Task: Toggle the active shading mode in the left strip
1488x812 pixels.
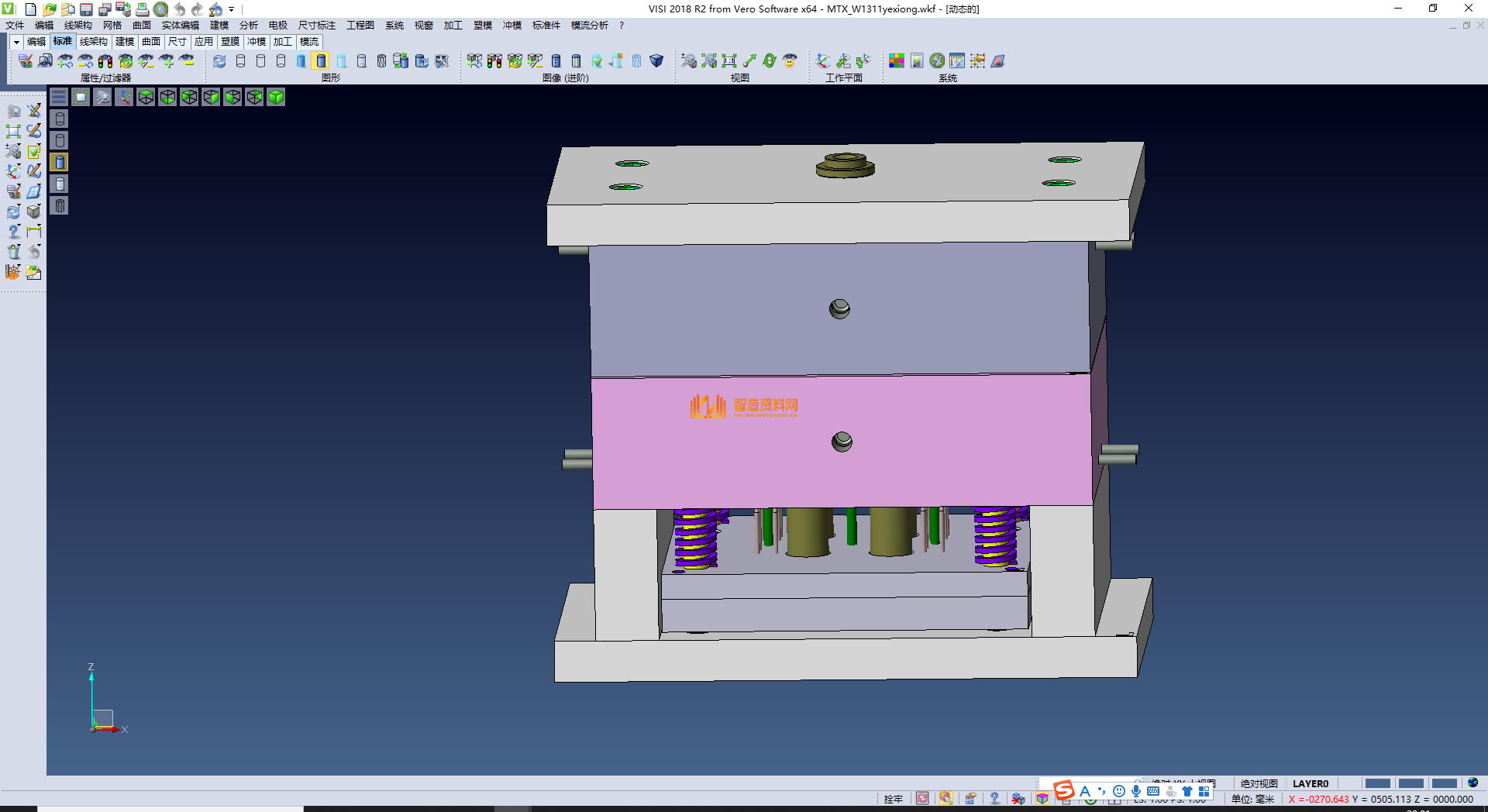Action: (x=60, y=162)
